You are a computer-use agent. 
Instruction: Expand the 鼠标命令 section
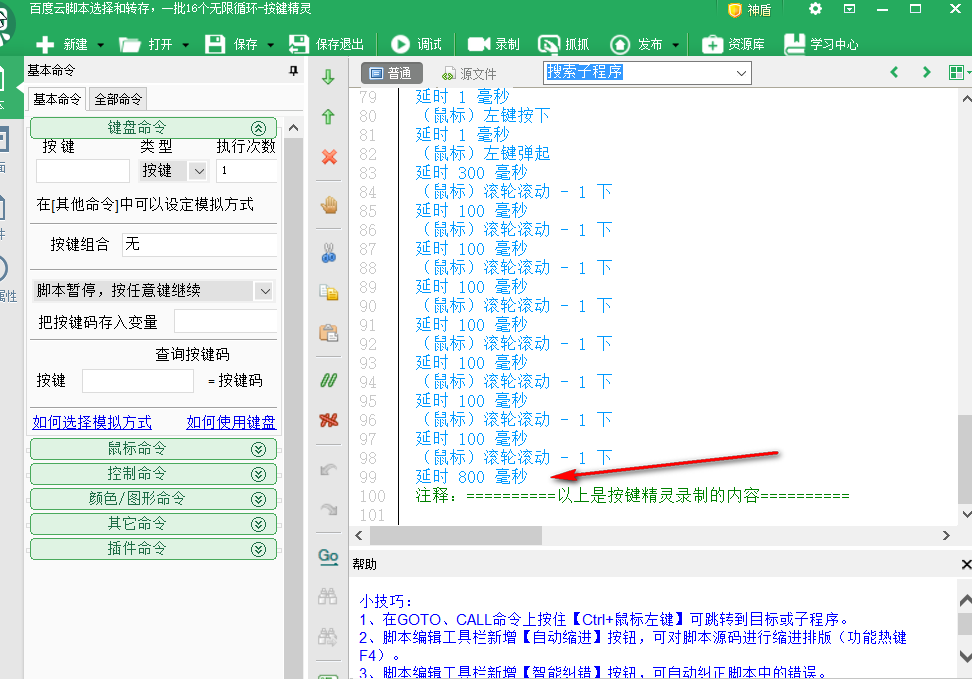click(258, 449)
